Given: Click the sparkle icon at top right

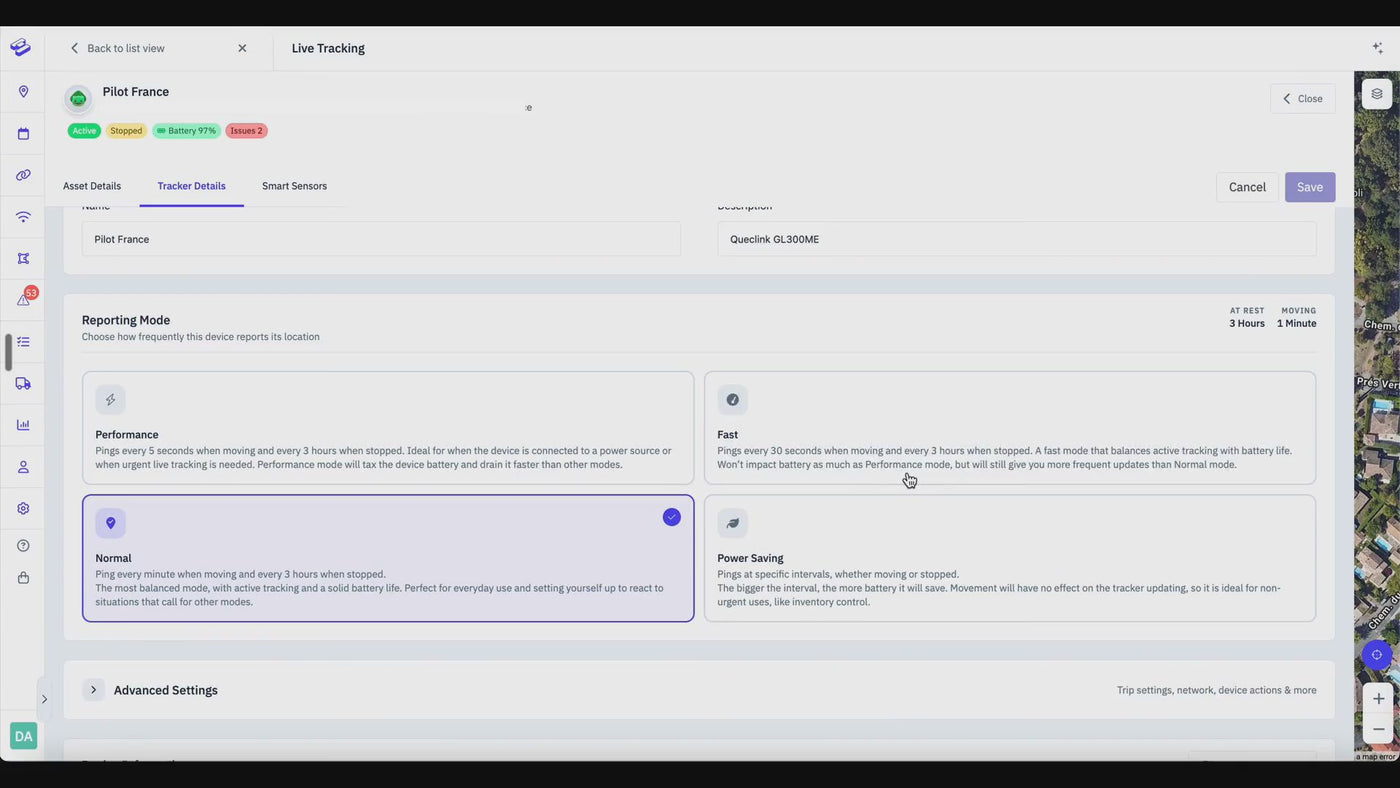Looking at the screenshot, I should tap(1377, 48).
